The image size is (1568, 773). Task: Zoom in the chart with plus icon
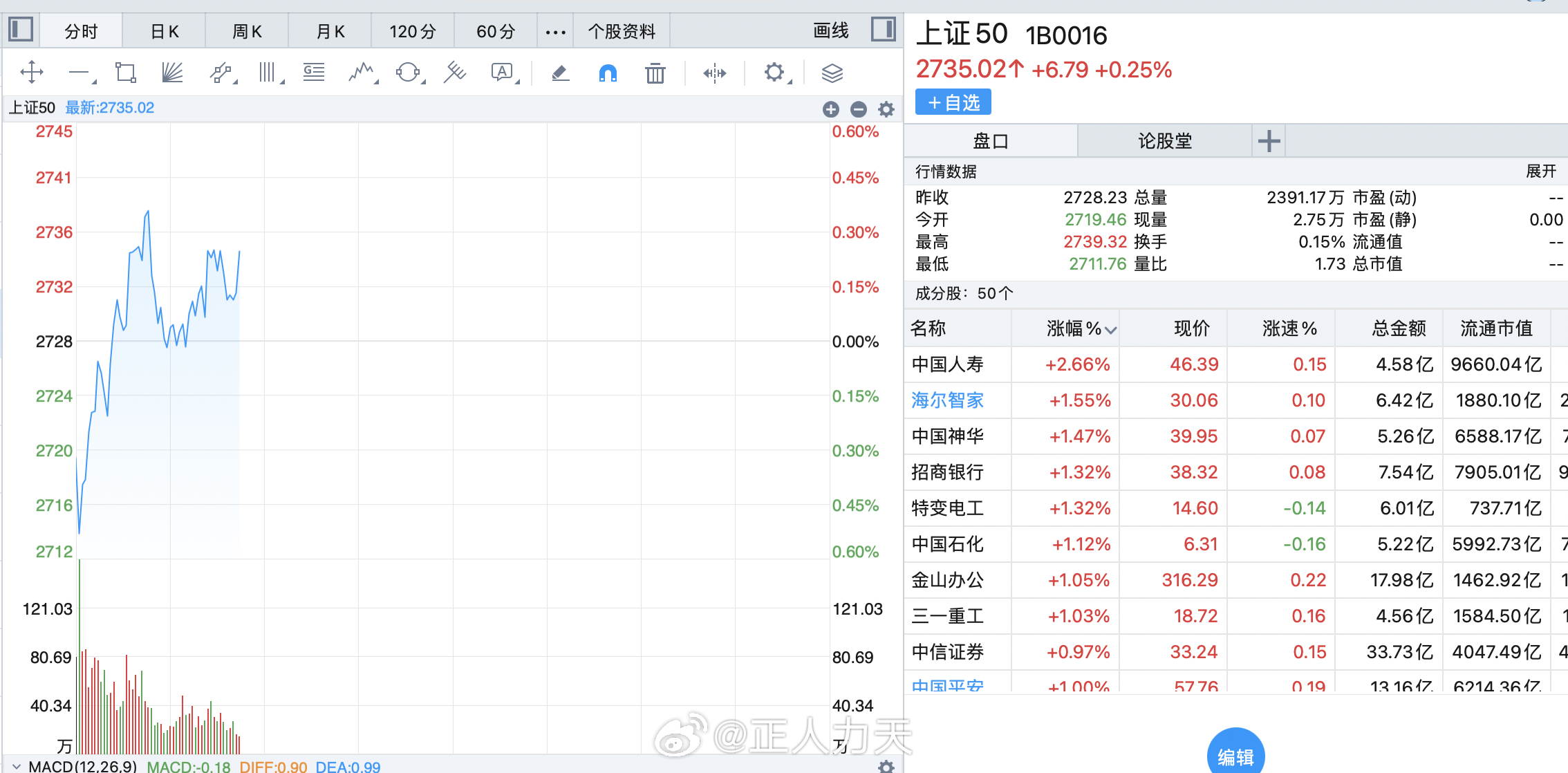click(x=831, y=109)
